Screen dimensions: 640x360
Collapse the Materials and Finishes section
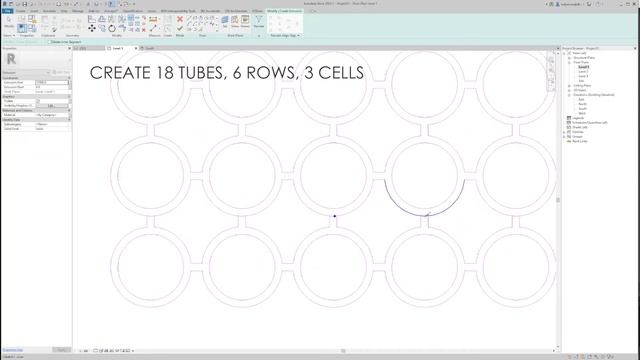[x=69, y=110]
